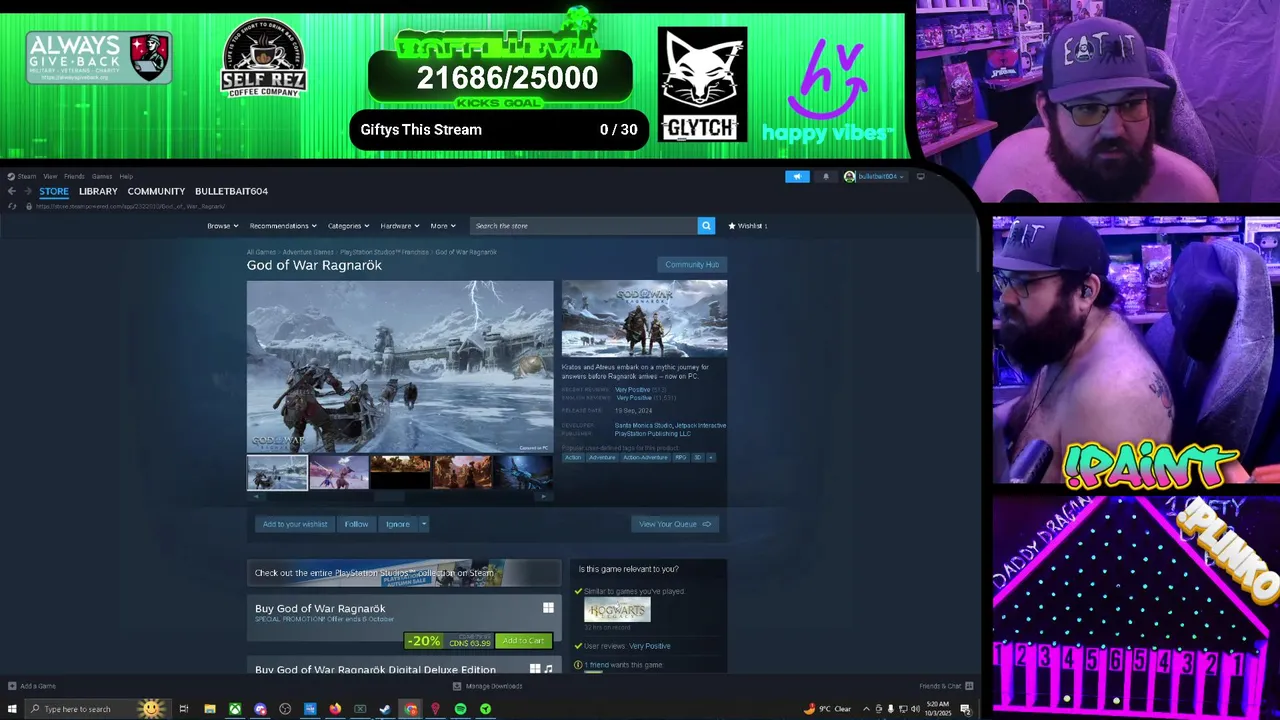Select the STORE tab
The image size is (1280, 720).
point(54,191)
